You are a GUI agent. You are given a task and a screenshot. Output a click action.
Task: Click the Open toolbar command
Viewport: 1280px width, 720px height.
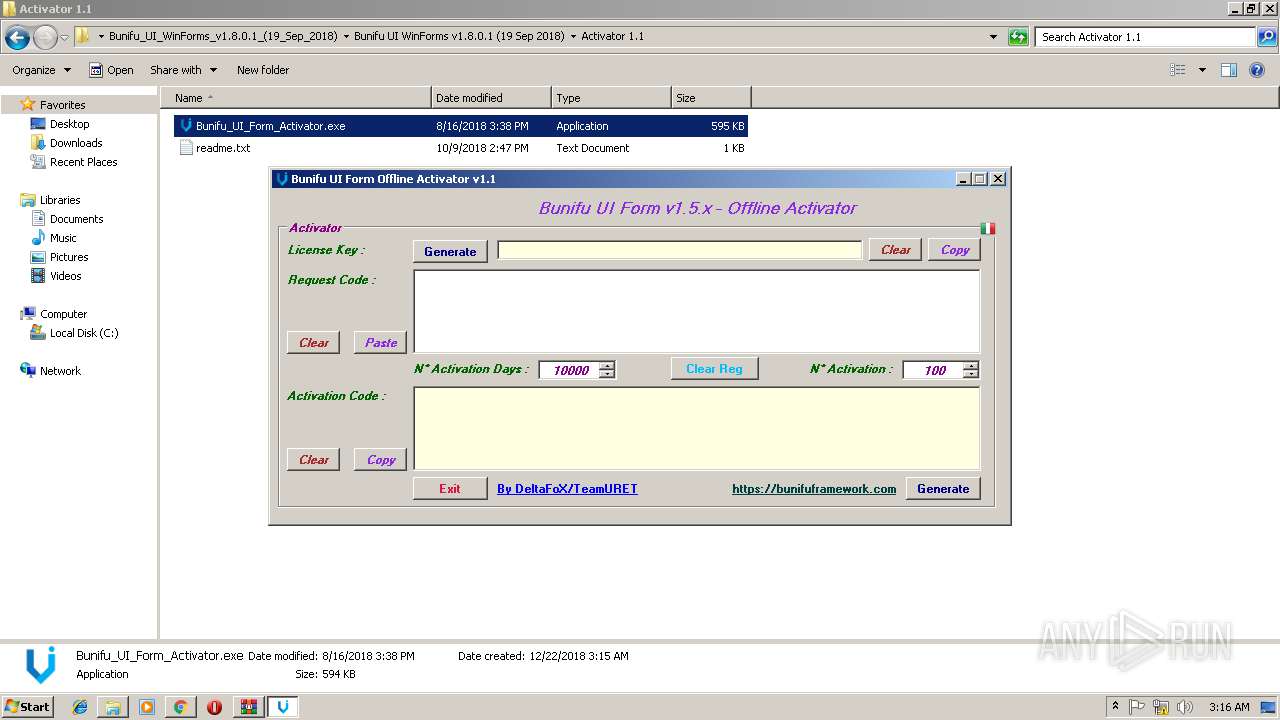111,70
